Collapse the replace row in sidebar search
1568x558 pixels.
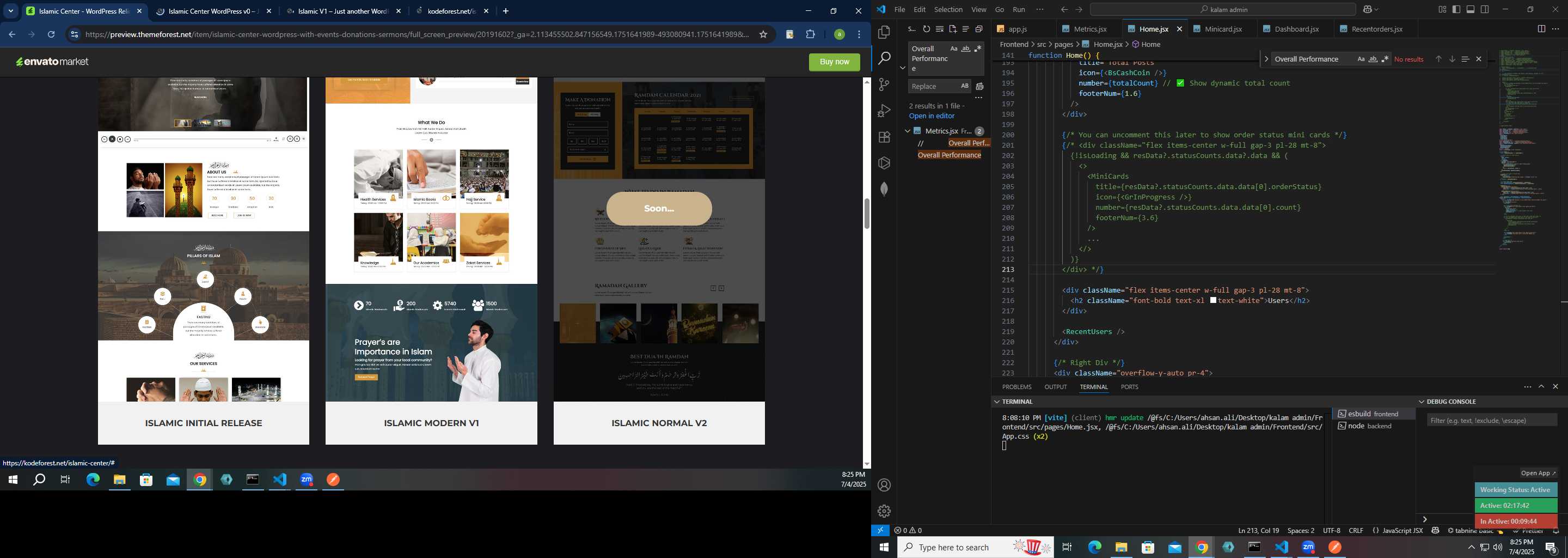903,68
